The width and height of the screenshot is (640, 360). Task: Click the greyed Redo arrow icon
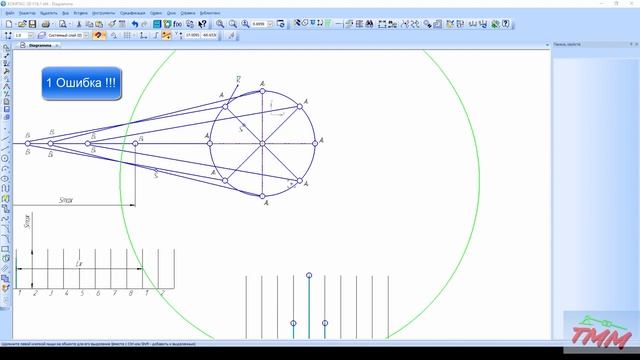pyautogui.click(x=144, y=24)
